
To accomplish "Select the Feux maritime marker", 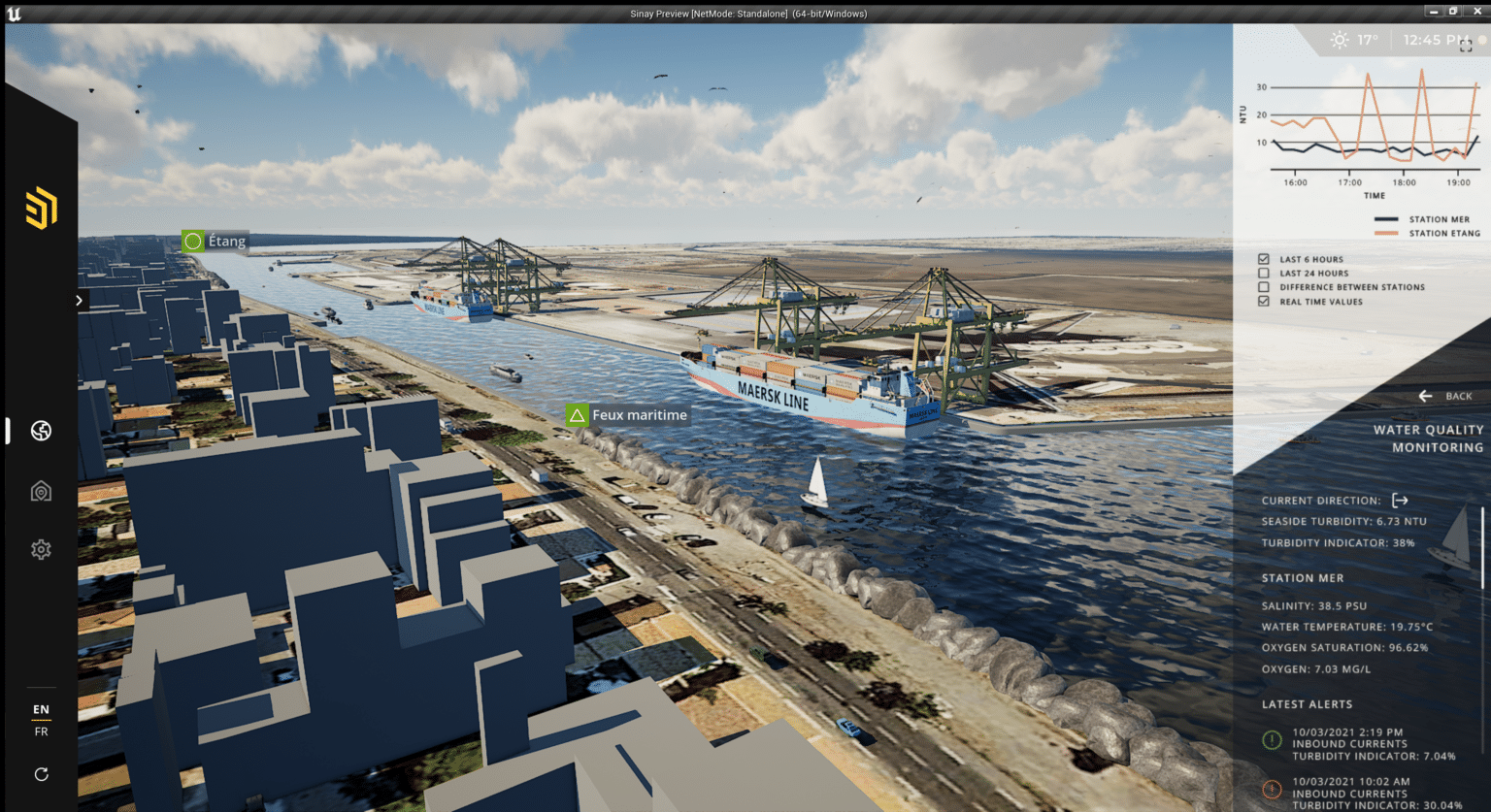I will point(578,413).
